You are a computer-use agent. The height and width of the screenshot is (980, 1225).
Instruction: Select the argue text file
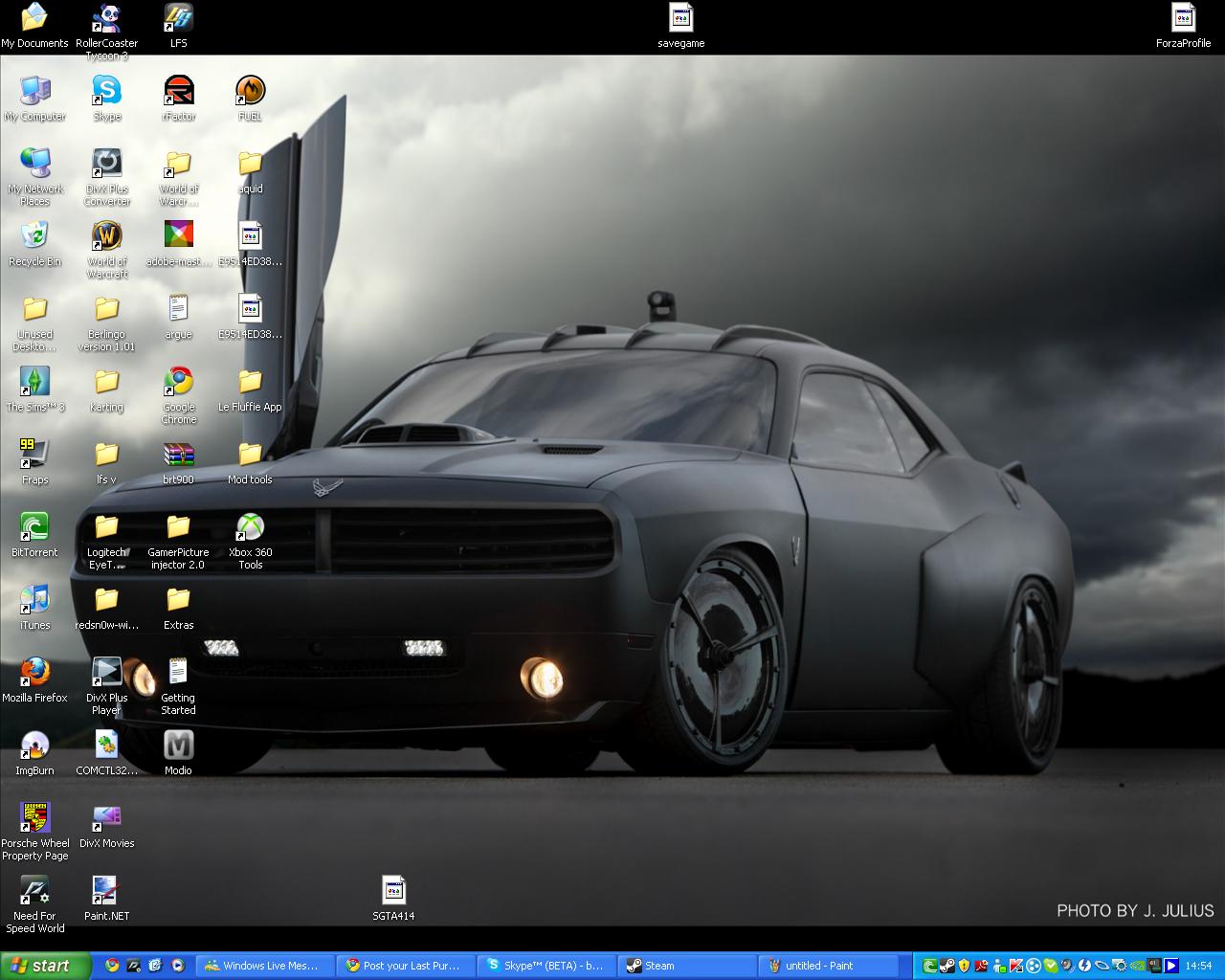coord(179,317)
